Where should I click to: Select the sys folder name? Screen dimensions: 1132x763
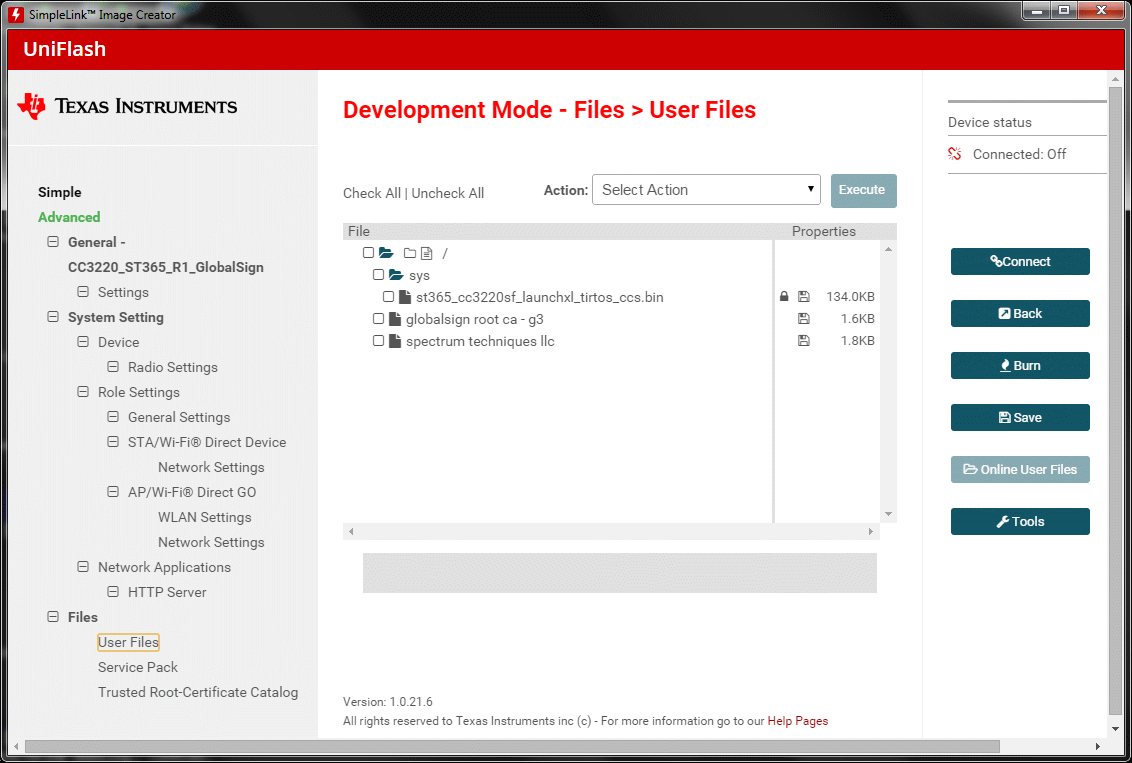(419, 275)
